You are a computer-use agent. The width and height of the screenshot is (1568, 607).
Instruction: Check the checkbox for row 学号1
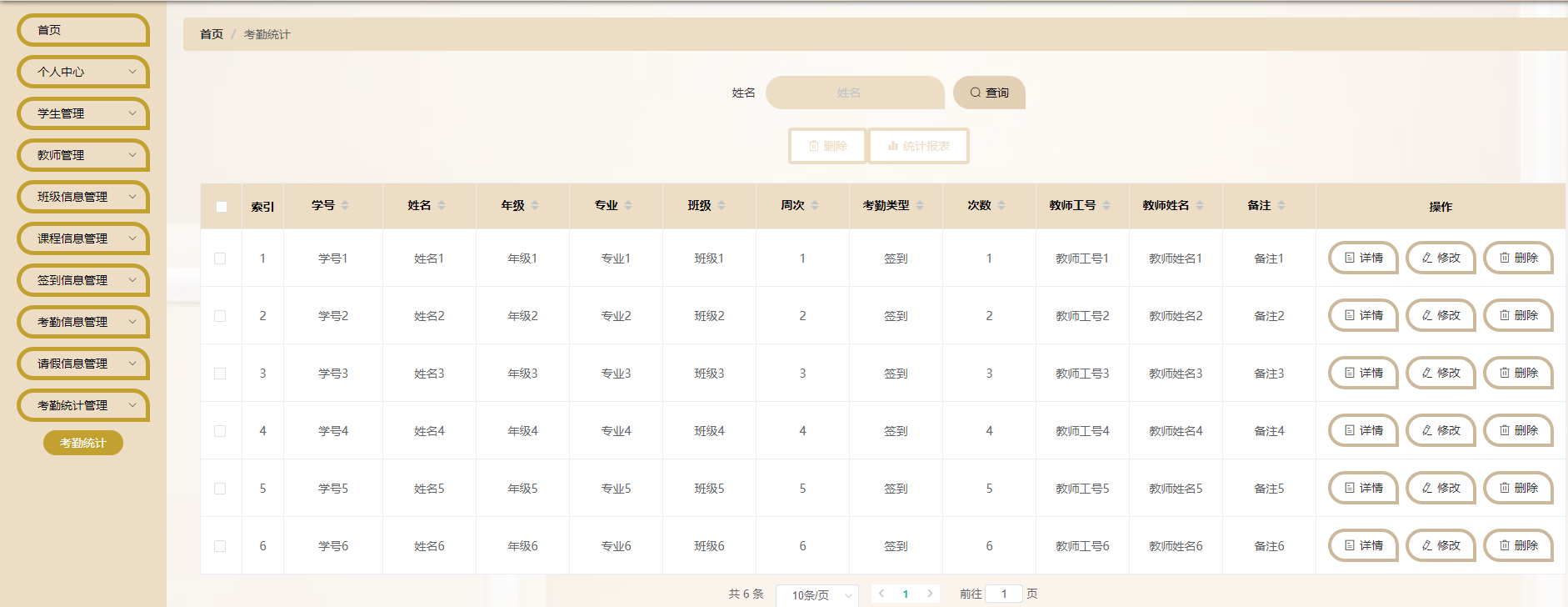pos(220,258)
